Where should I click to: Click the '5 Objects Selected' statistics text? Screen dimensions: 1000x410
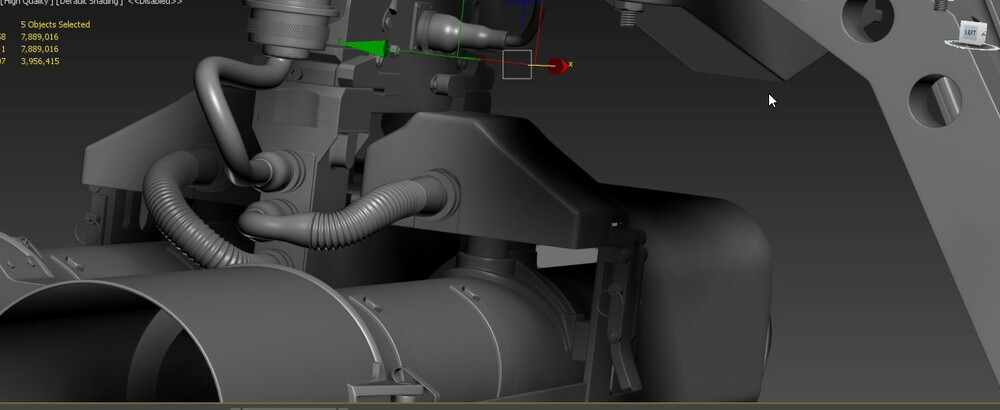pyautogui.click(x=55, y=24)
